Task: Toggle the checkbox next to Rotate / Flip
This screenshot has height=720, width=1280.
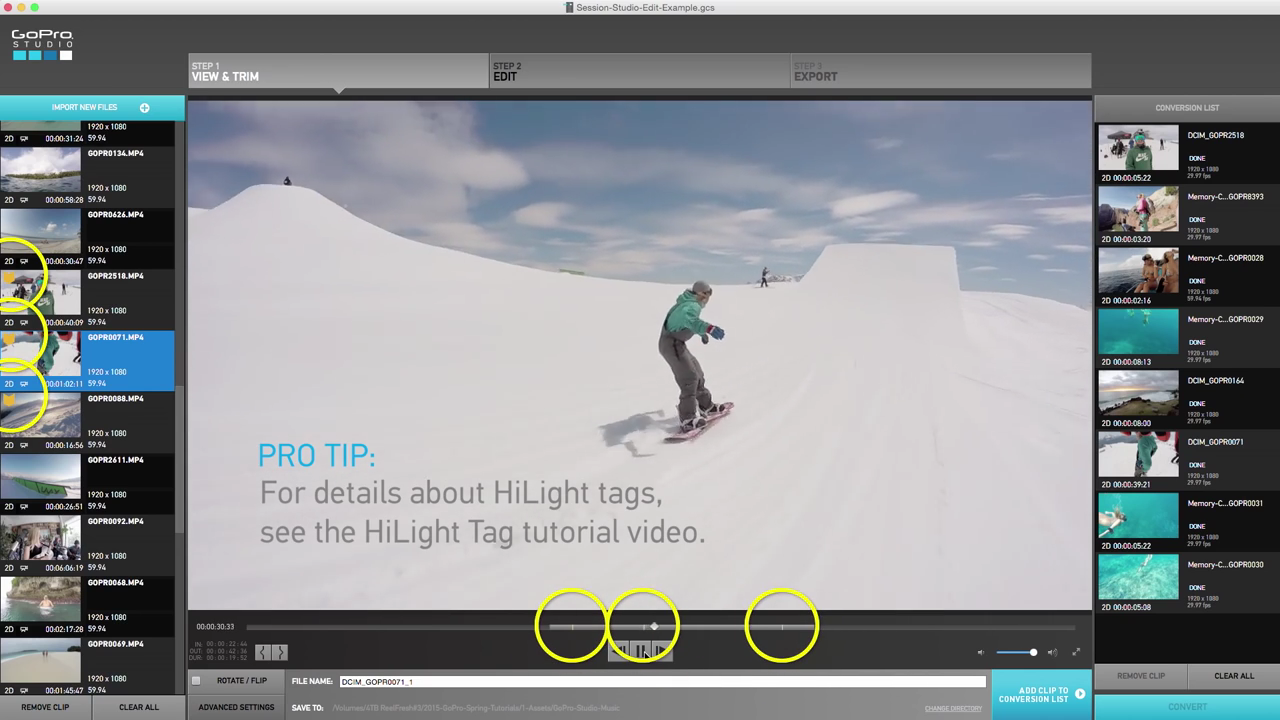Action: tap(196, 680)
